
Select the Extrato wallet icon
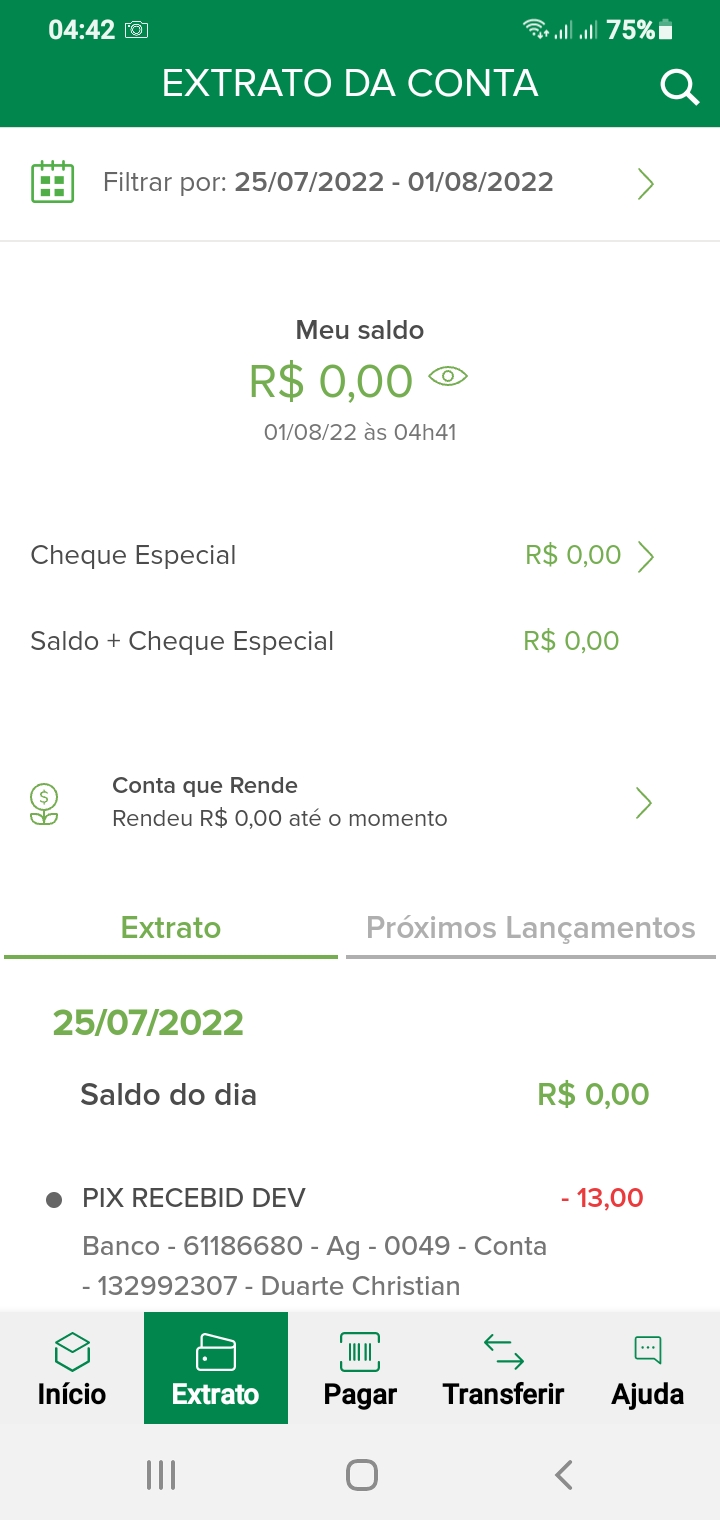[216, 1352]
